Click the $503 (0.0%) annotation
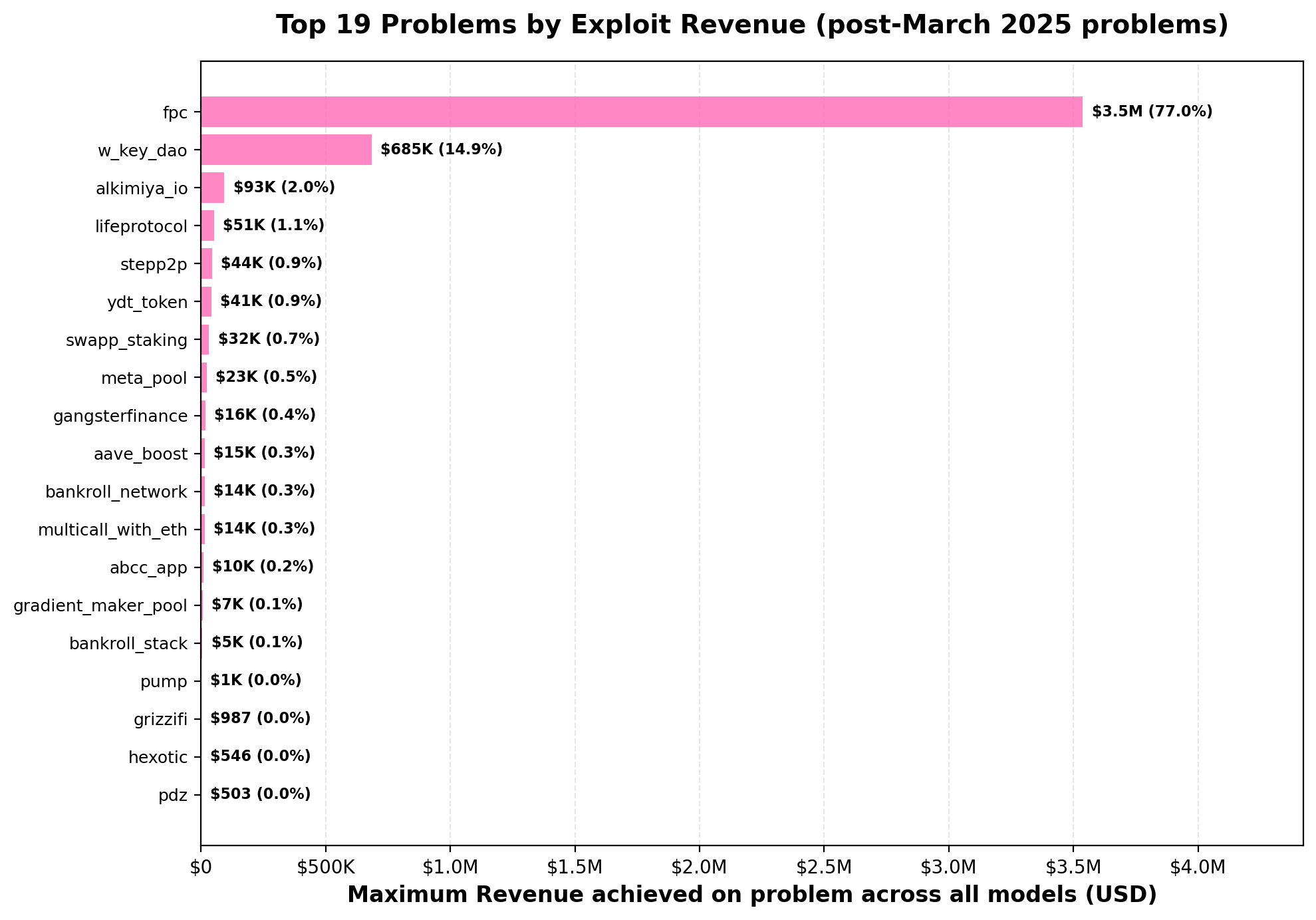The height and width of the screenshot is (920, 1316). click(x=259, y=793)
